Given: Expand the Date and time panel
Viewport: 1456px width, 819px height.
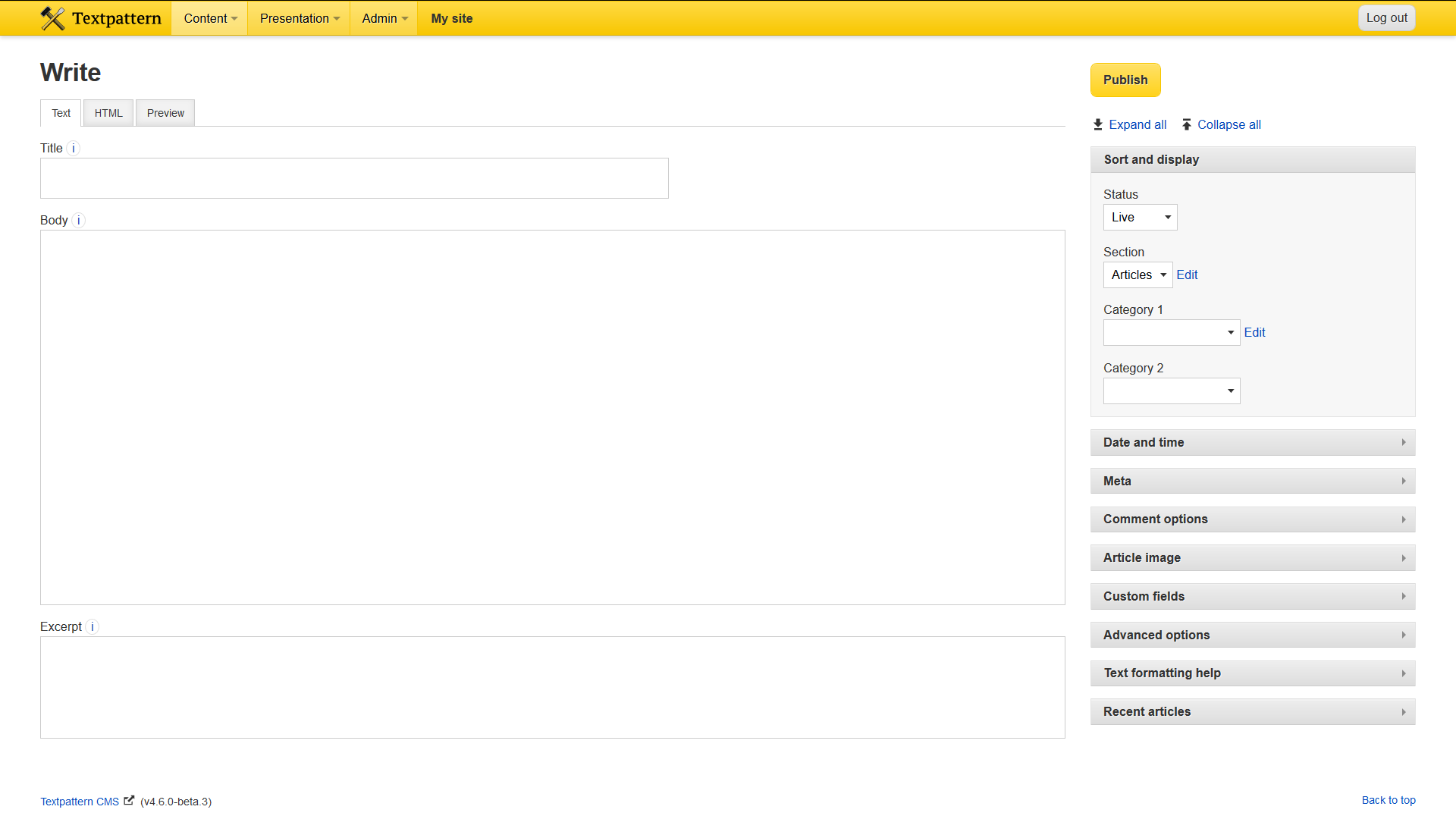Looking at the screenshot, I should point(1253,442).
